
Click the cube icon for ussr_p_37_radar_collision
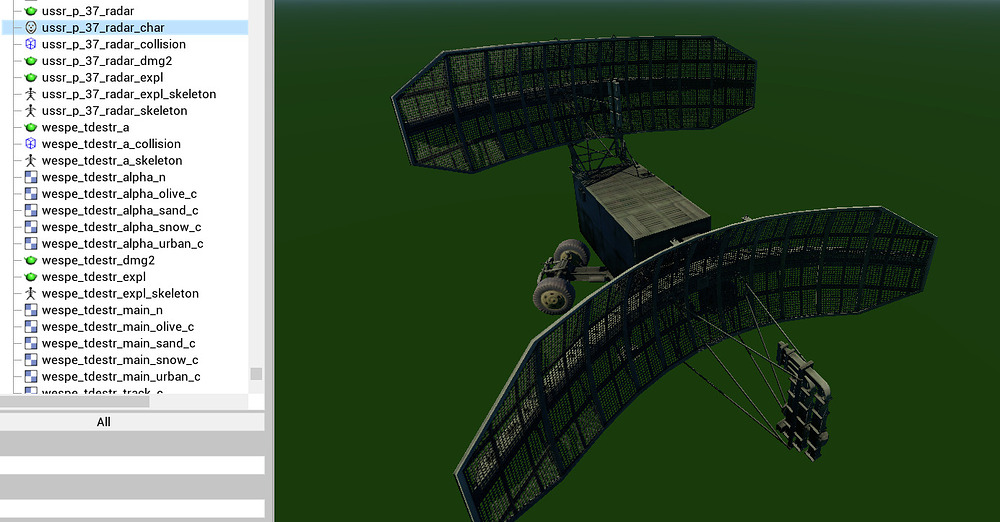click(x=31, y=44)
